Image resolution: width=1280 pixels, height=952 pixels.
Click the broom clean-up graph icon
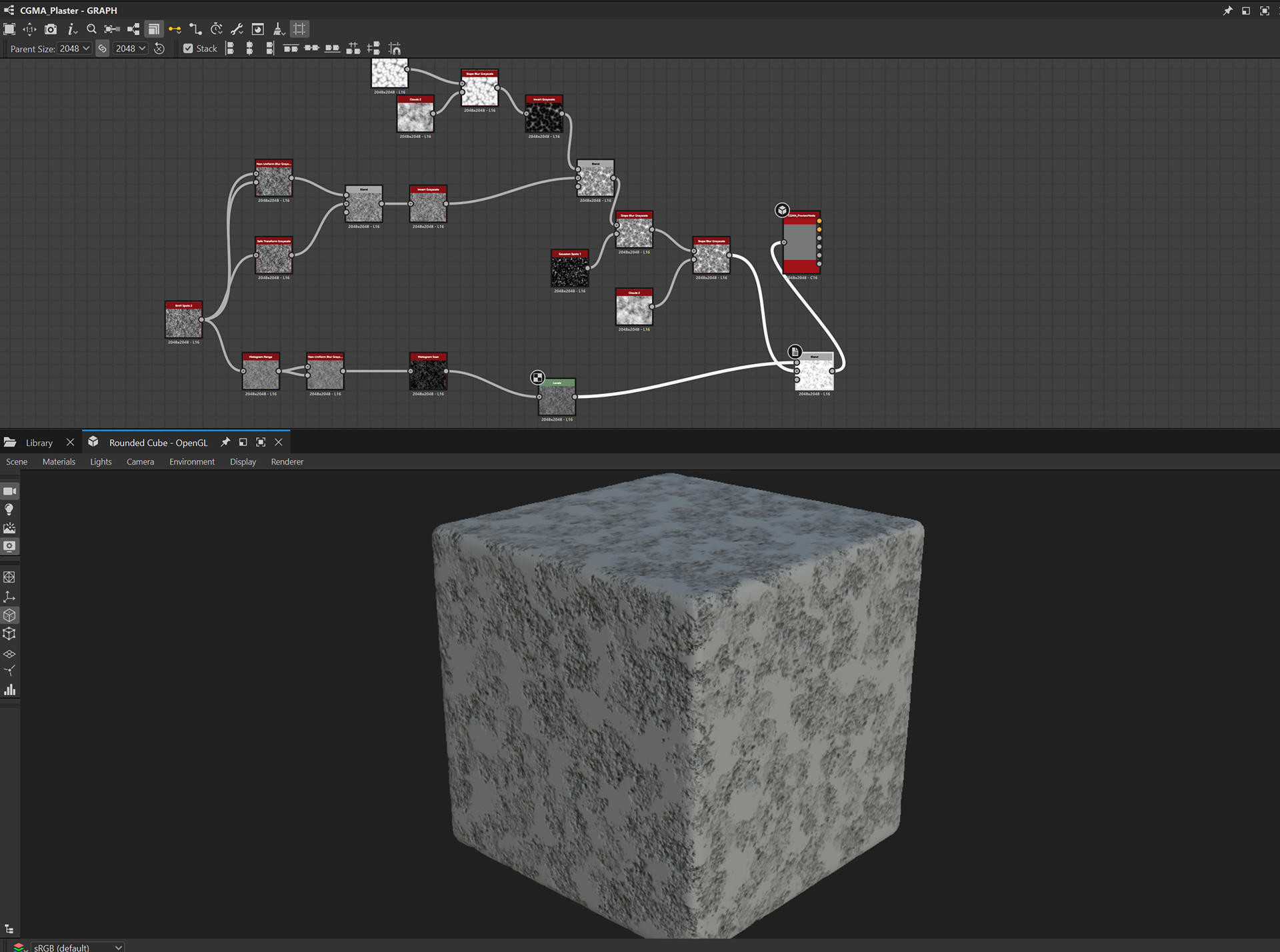[279, 29]
